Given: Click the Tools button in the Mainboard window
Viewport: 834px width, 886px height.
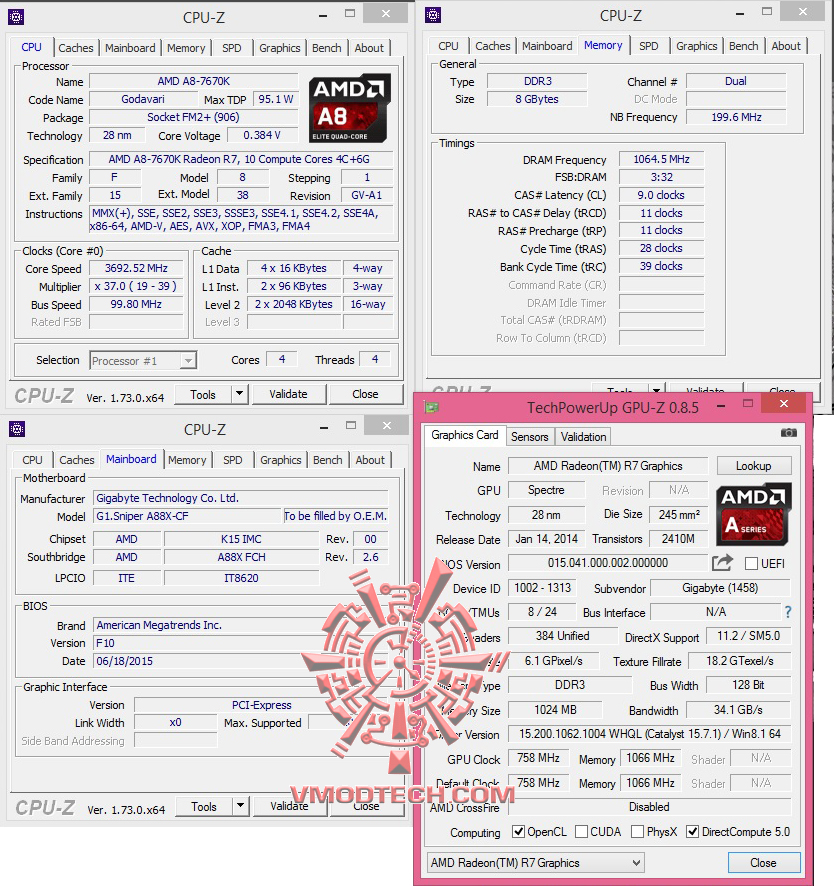Looking at the screenshot, I should pos(204,806).
